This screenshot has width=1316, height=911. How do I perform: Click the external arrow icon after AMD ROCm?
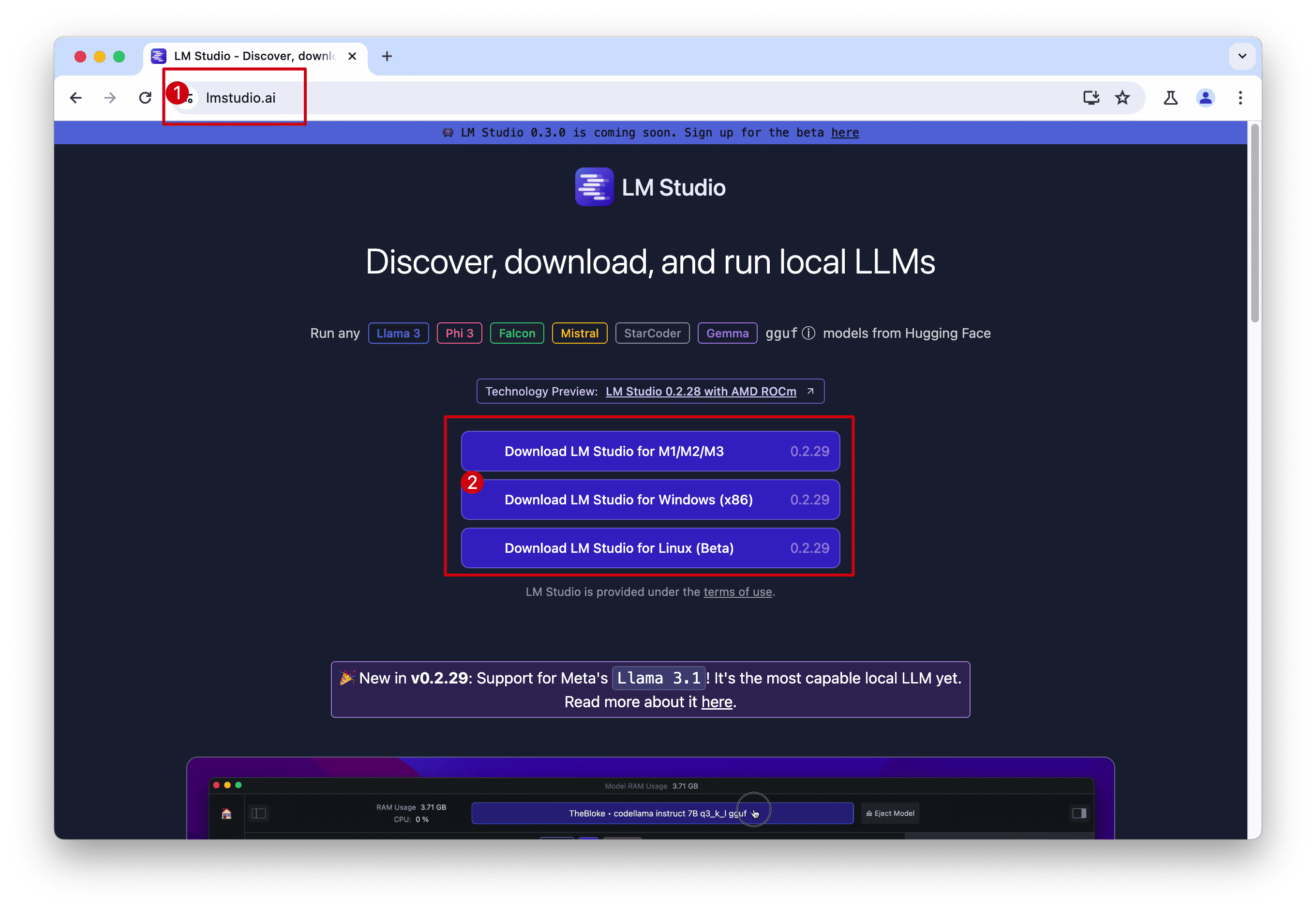click(809, 391)
